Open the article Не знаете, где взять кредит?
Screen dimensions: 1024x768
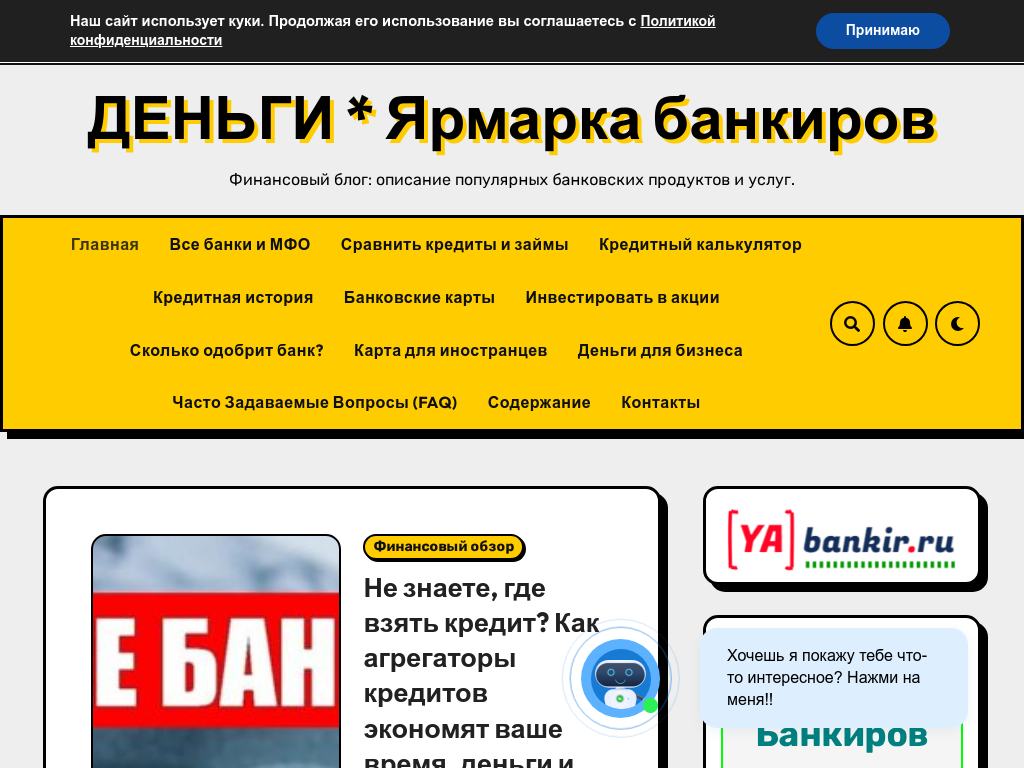pyautogui.click(x=481, y=673)
